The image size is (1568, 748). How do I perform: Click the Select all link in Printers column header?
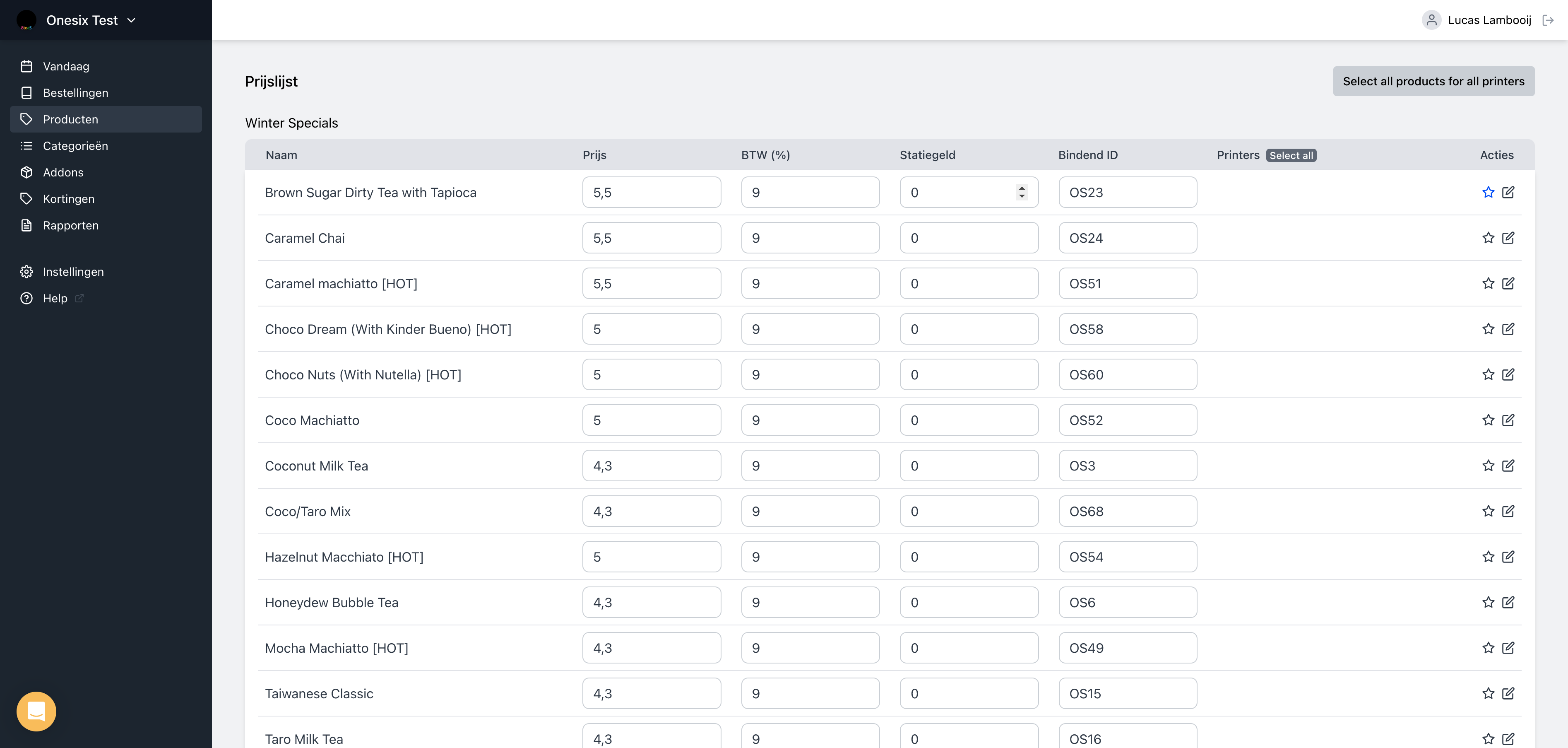pos(1291,155)
